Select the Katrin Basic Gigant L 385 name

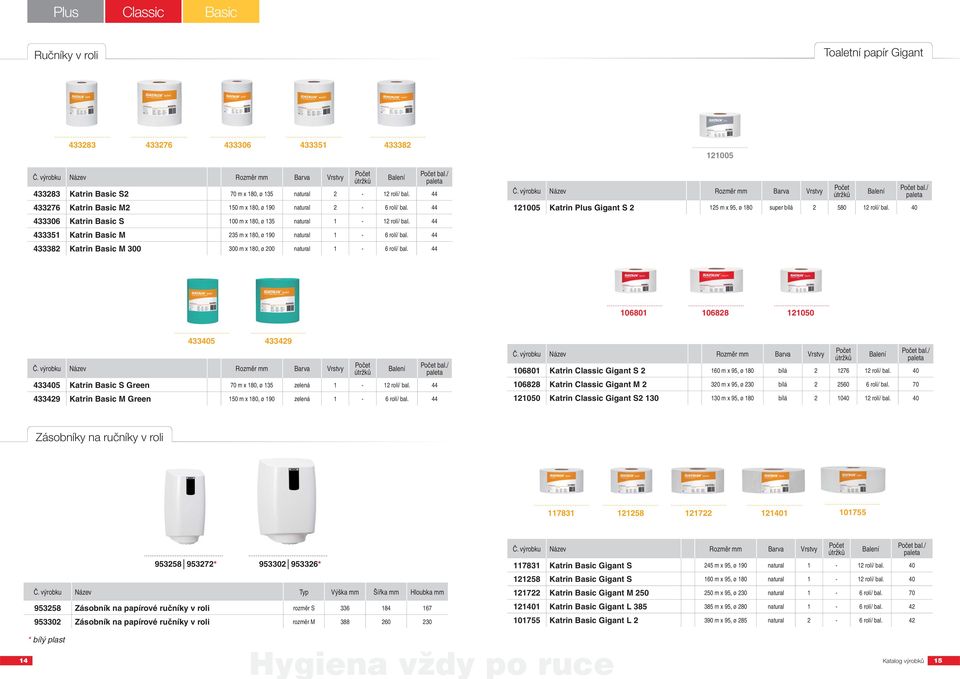point(598,607)
